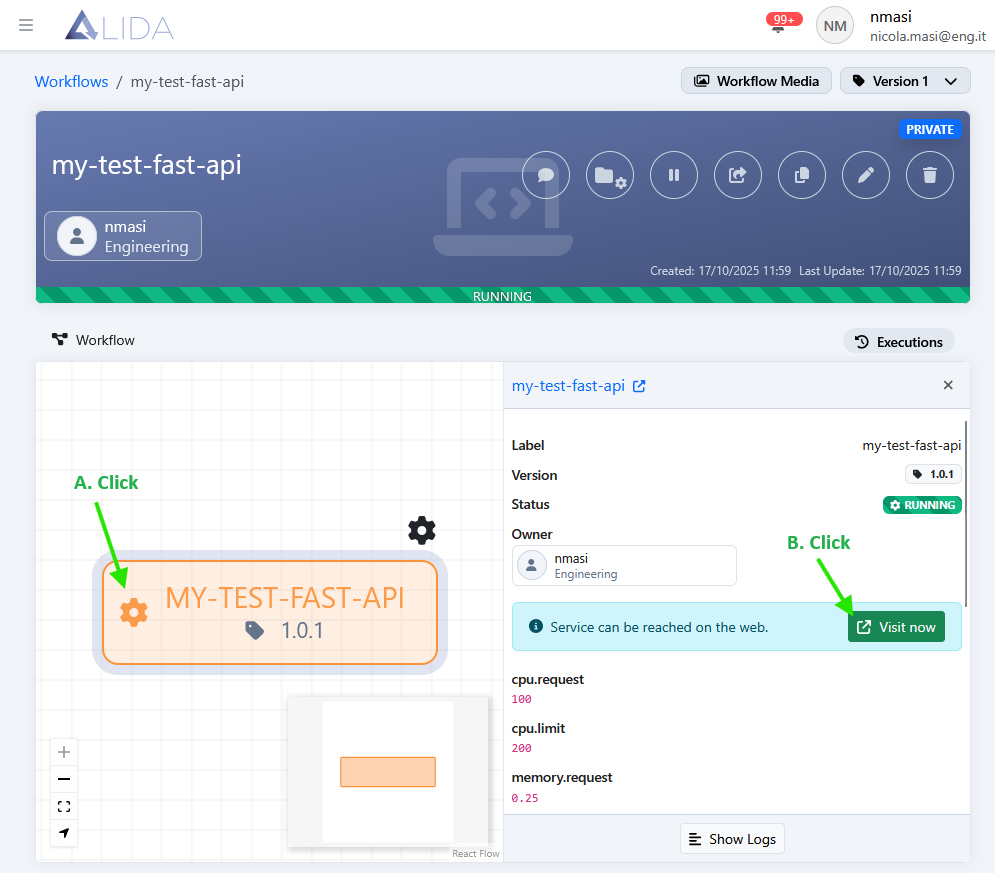Click the black gear settings icon above the node
The width and height of the screenshot is (995, 873).
point(422,530)
